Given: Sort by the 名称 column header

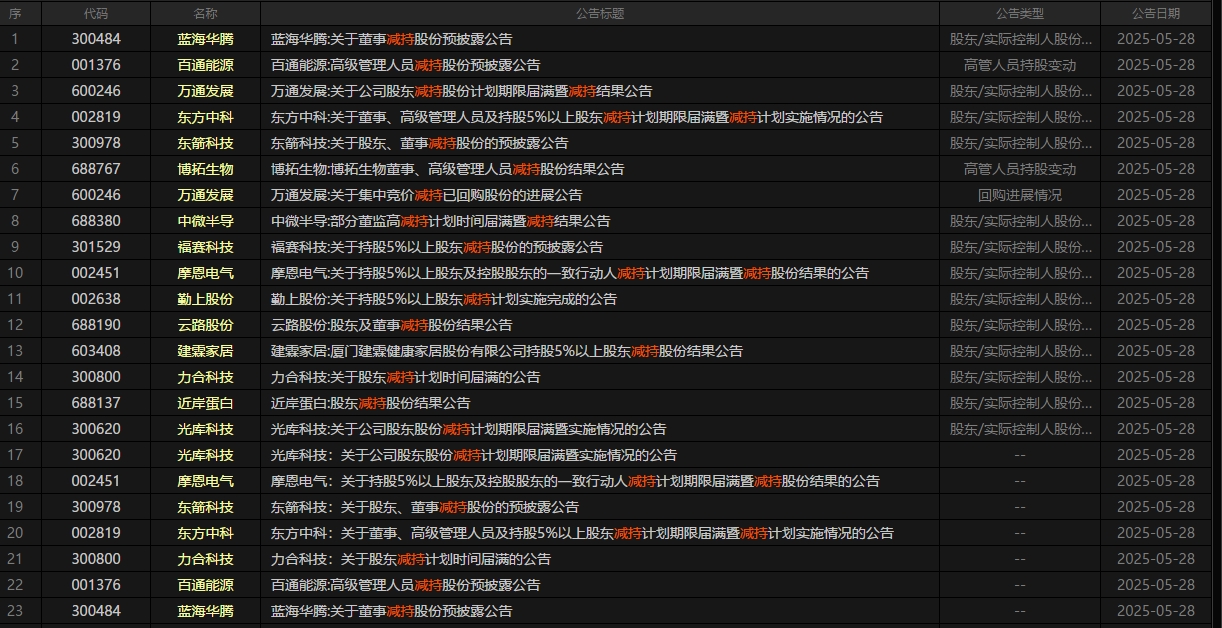Looking at the screenshot, I should (x=205, y=13).
